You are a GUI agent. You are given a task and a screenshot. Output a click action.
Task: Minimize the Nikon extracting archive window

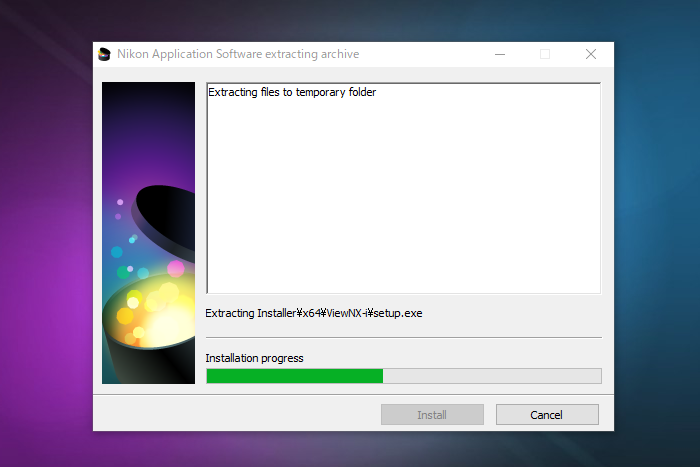pos(500,54)
